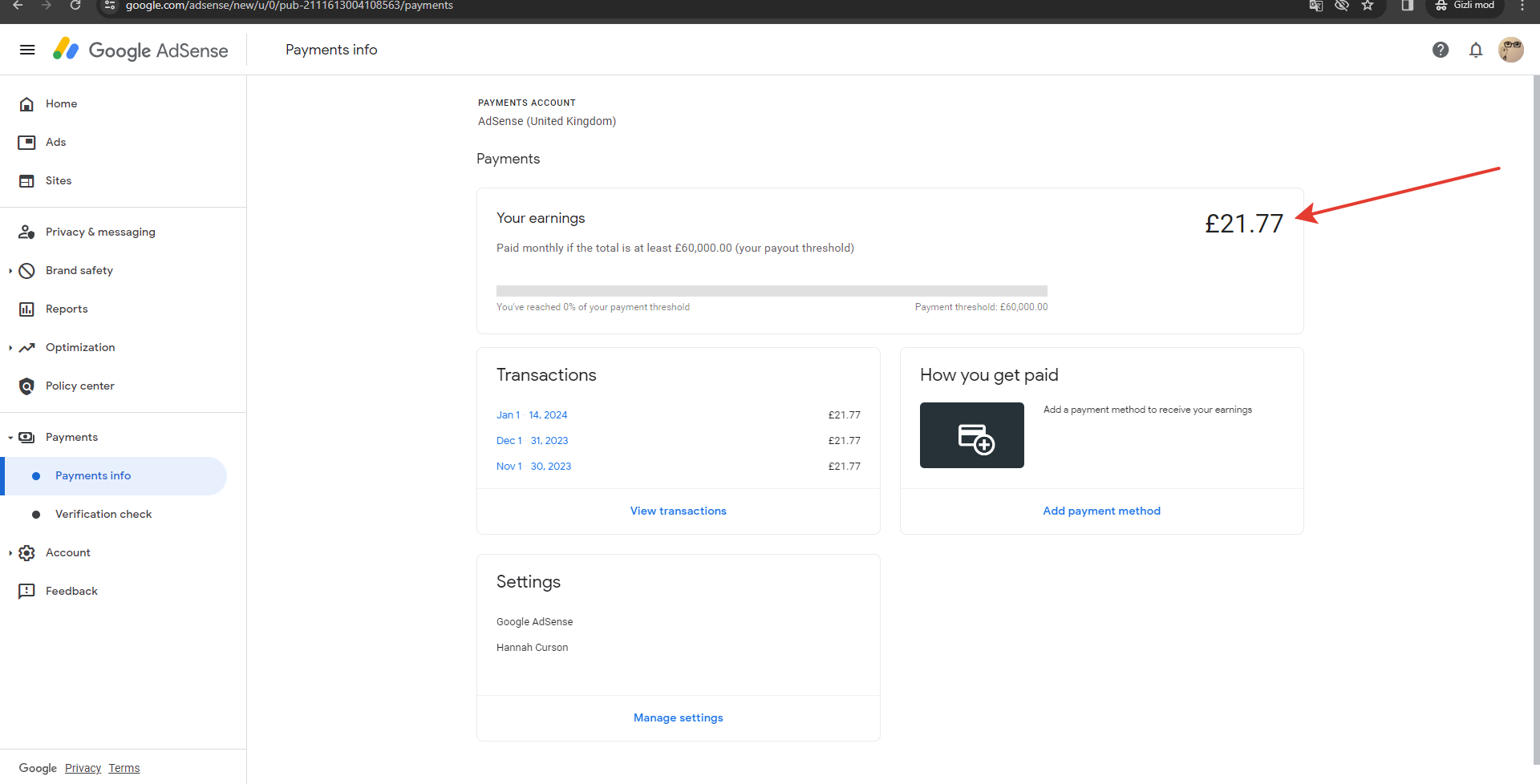Open the browser translate icon

point(1316,6)
